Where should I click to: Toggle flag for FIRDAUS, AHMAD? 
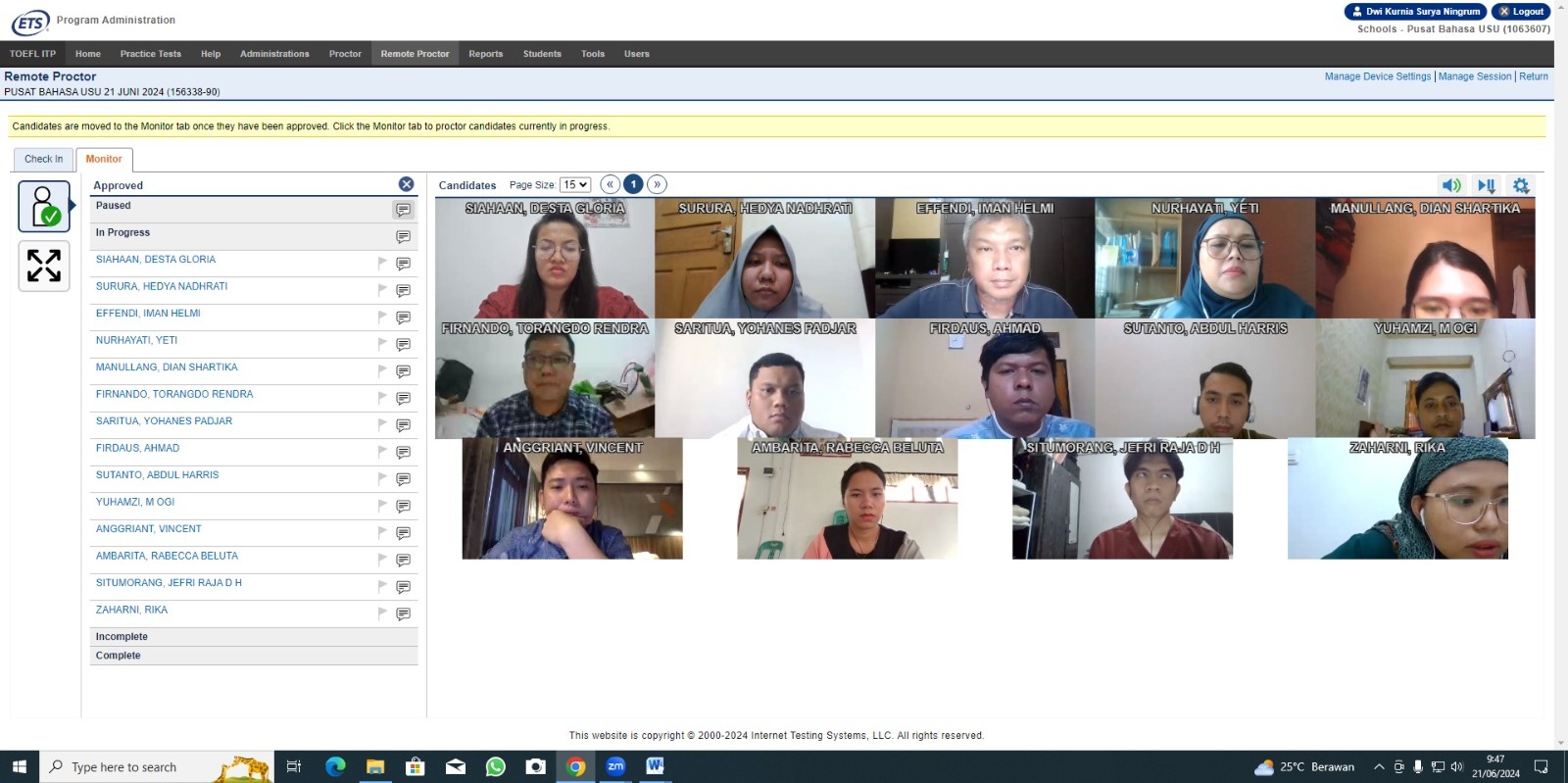382,452
